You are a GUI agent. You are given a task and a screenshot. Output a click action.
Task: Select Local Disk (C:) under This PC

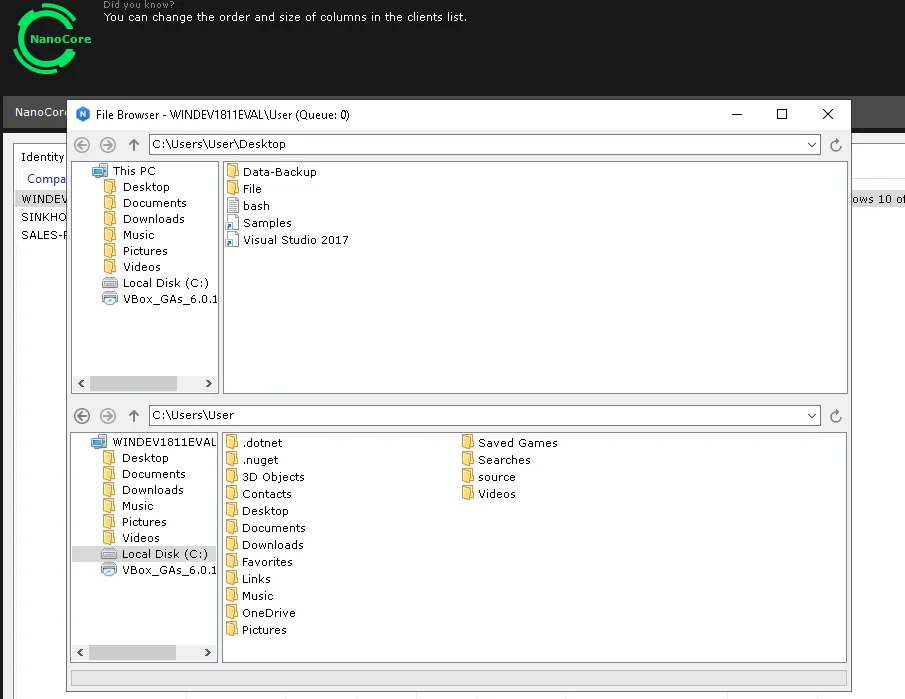155,283
